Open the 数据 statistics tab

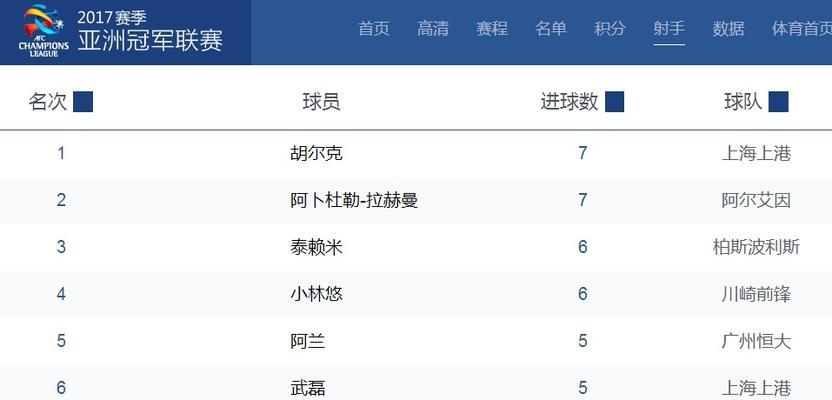(x=728, y=28)
